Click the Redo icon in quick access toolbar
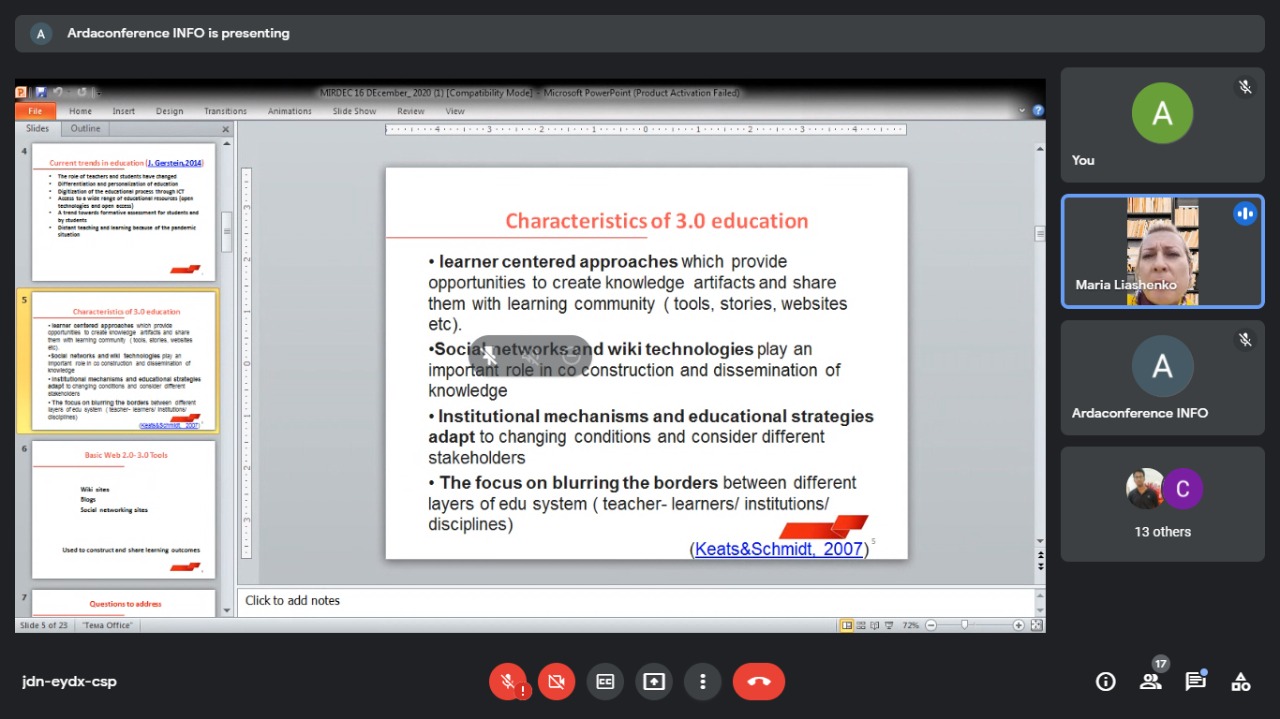 (x=82, y=92)
